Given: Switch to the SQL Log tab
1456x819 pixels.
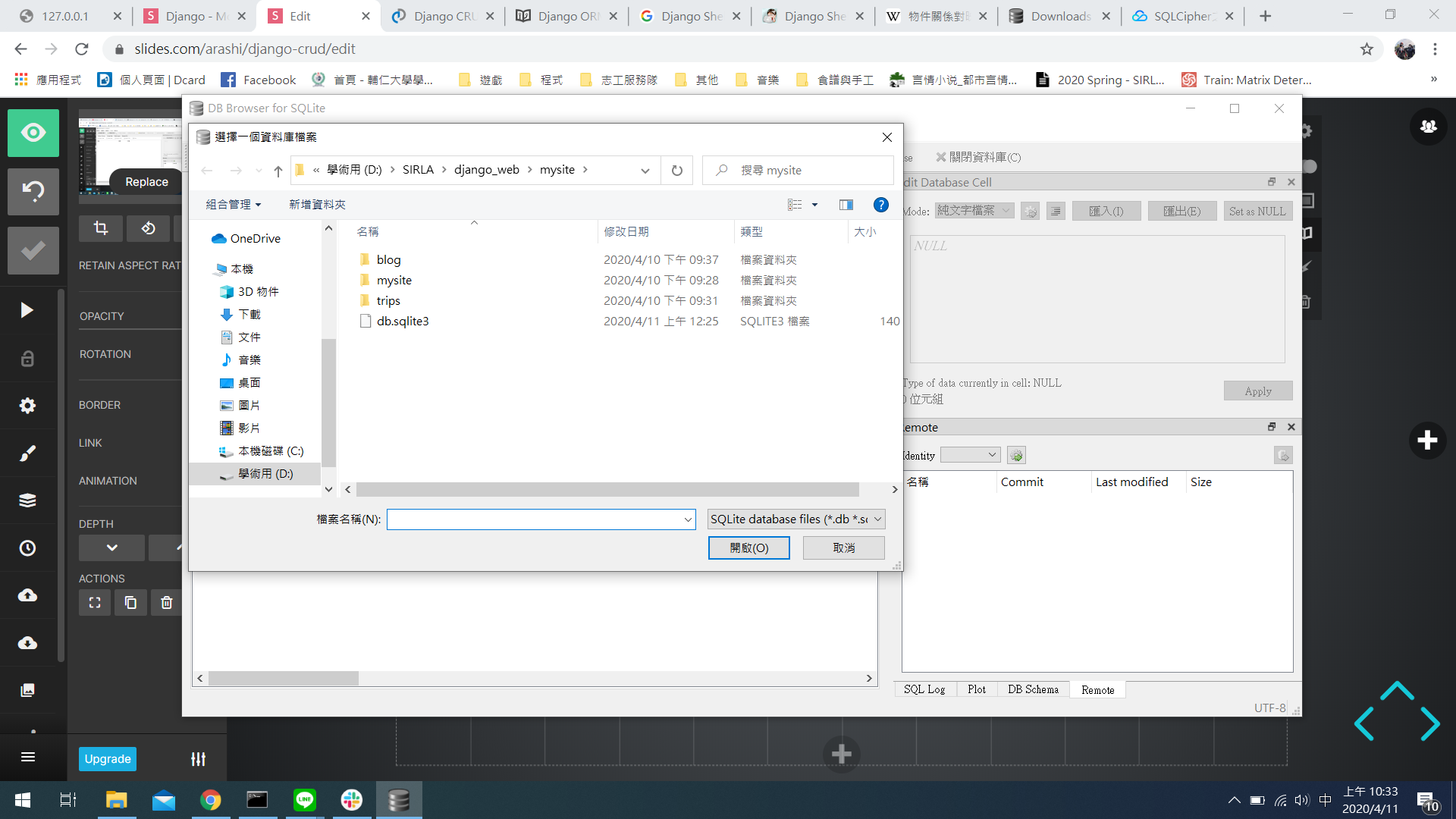Looking at the screenshot, I should 924,689.
